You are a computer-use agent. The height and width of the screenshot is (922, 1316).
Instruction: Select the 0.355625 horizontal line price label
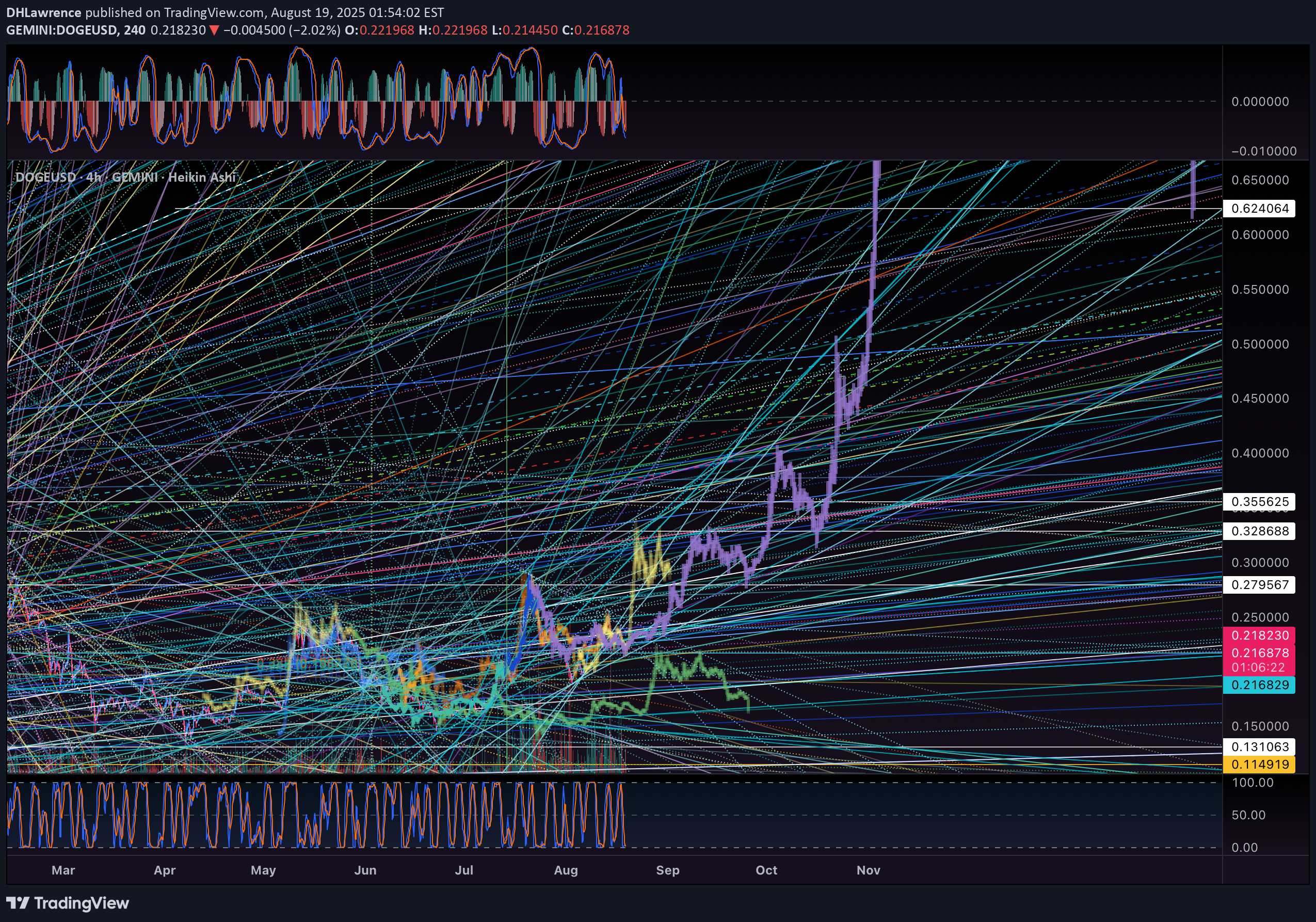point(1259,502)
